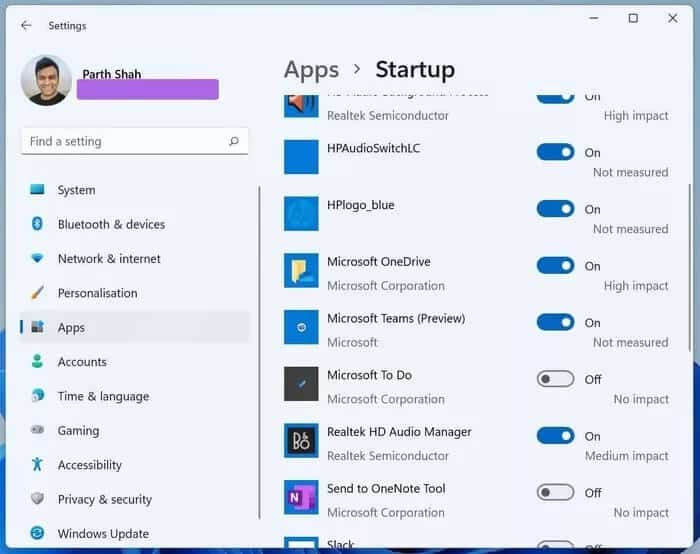700x554 pixels.
Task: Open Bluetooth & devices settings
Action: click(134, 224)
